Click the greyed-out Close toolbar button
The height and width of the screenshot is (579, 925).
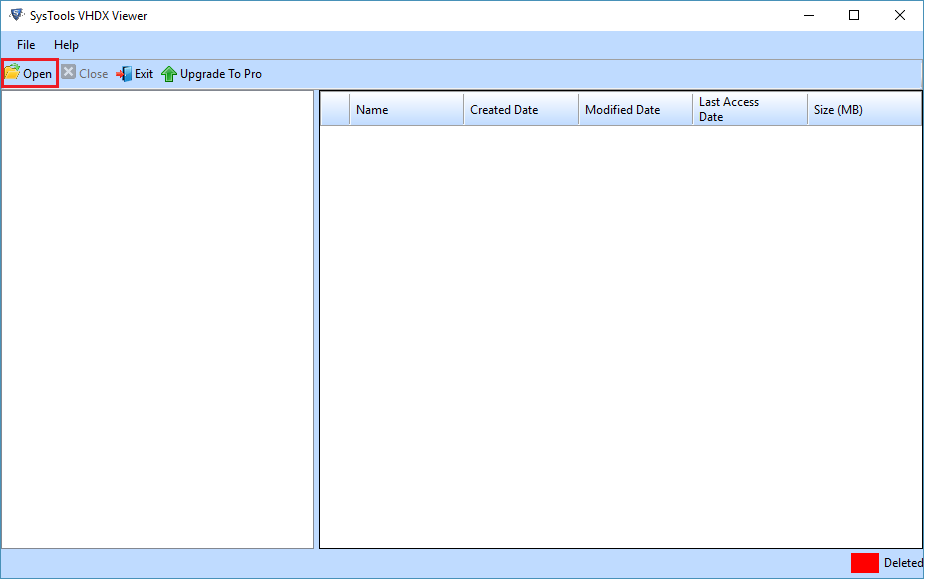[85, 73]
